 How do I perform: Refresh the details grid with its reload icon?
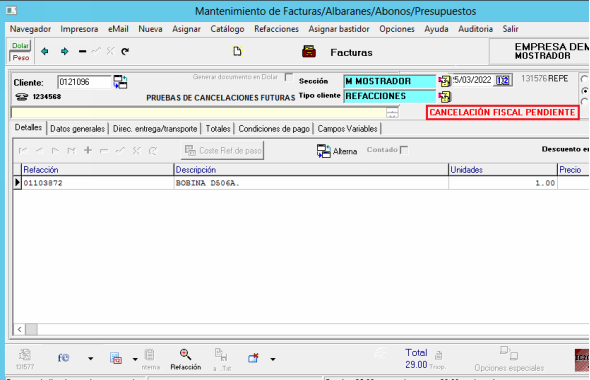pyautogui.click(x=152, y=151)
